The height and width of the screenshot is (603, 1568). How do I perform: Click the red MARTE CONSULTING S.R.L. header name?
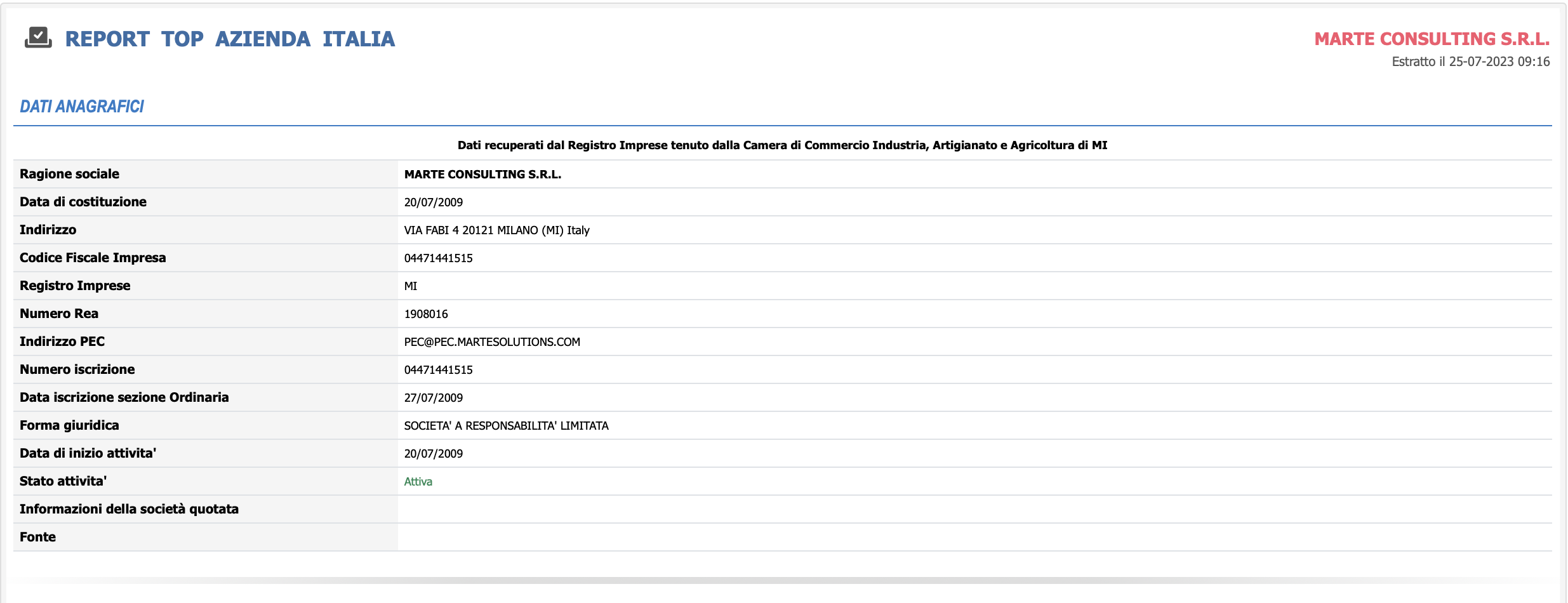1432,39
